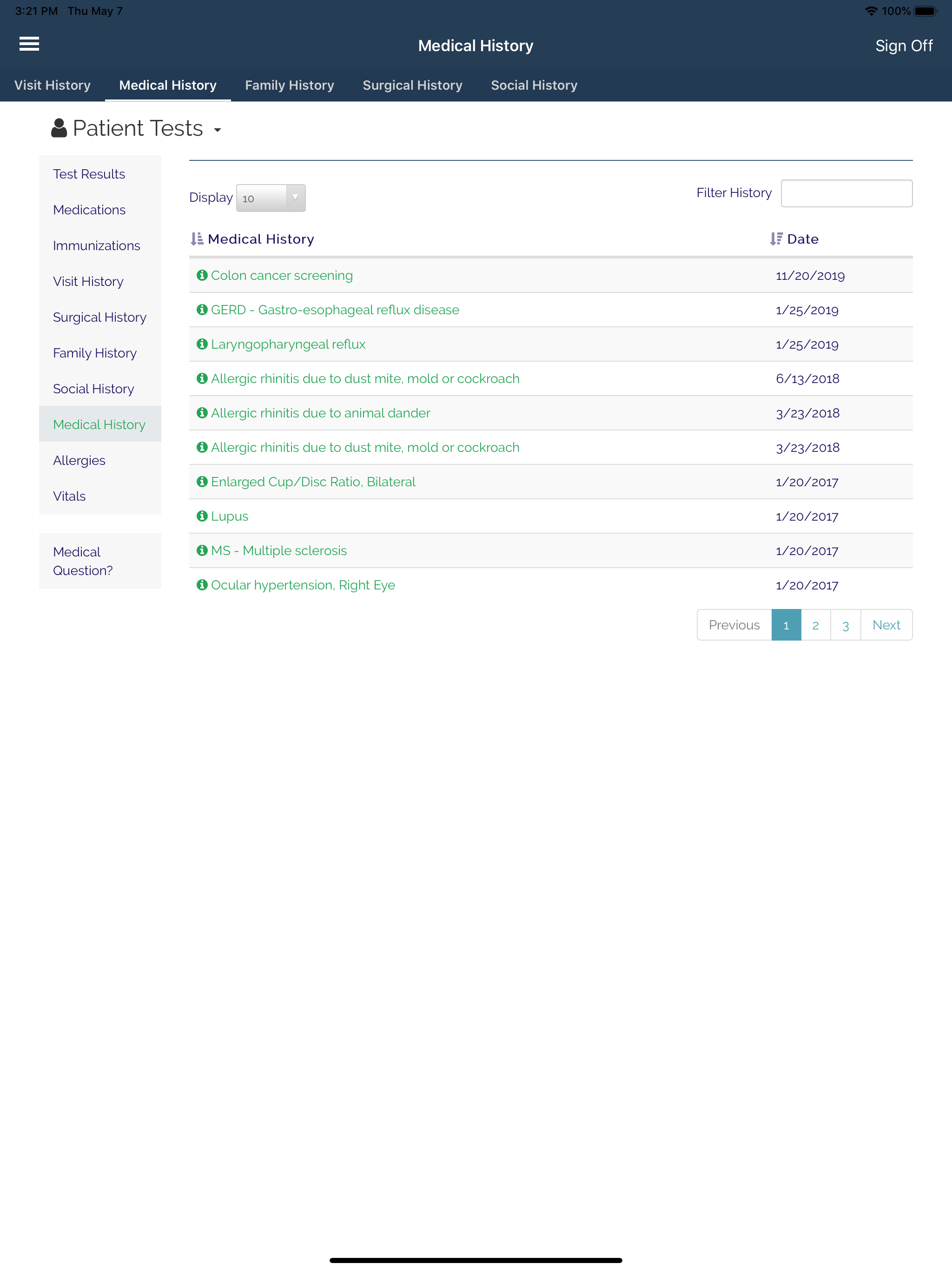Open the Family History top tab
This screenshot has width=952, height=1270.
290,86
